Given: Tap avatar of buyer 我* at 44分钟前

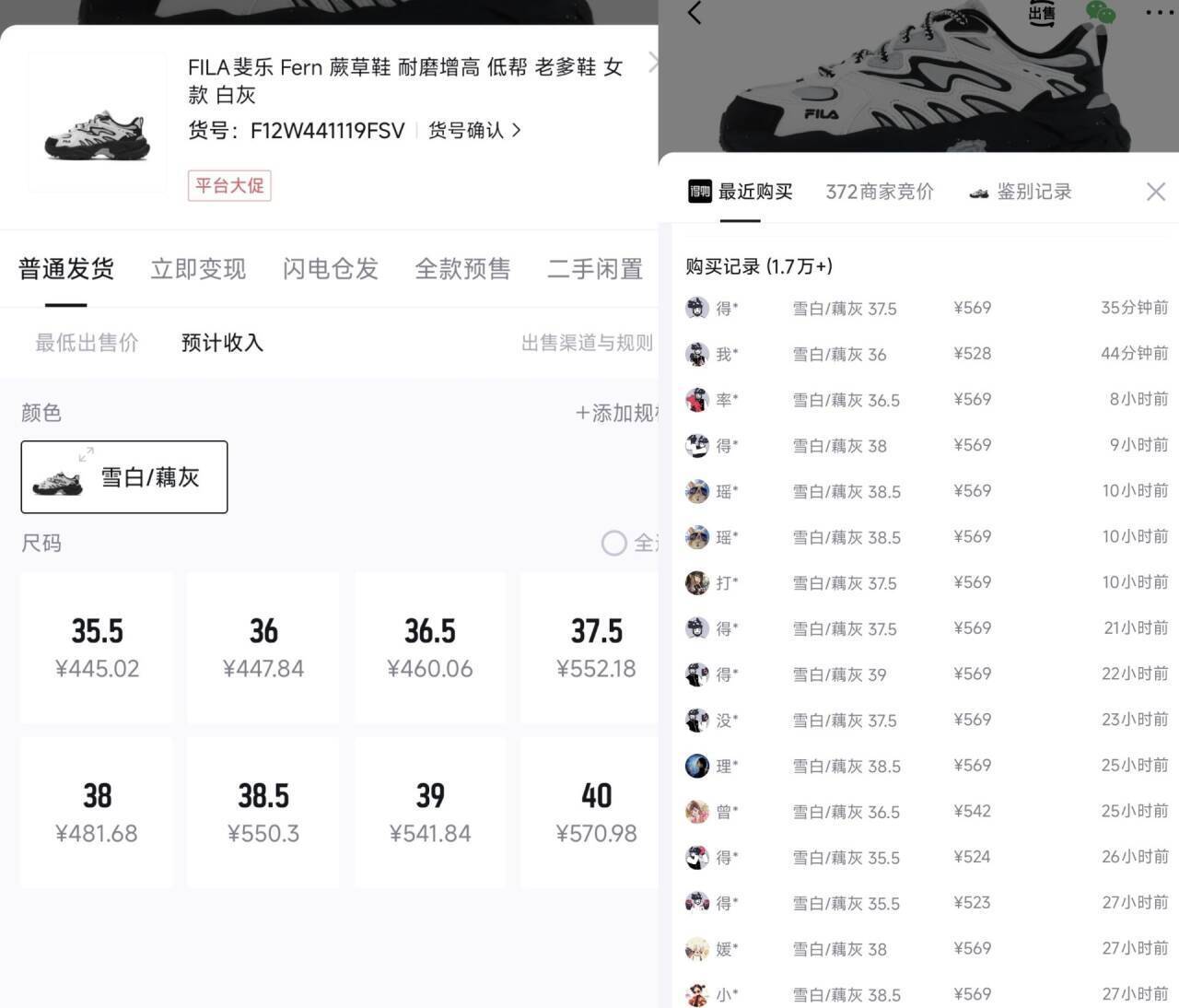Looking at the screenshot, I should click(x=697, y=354).
